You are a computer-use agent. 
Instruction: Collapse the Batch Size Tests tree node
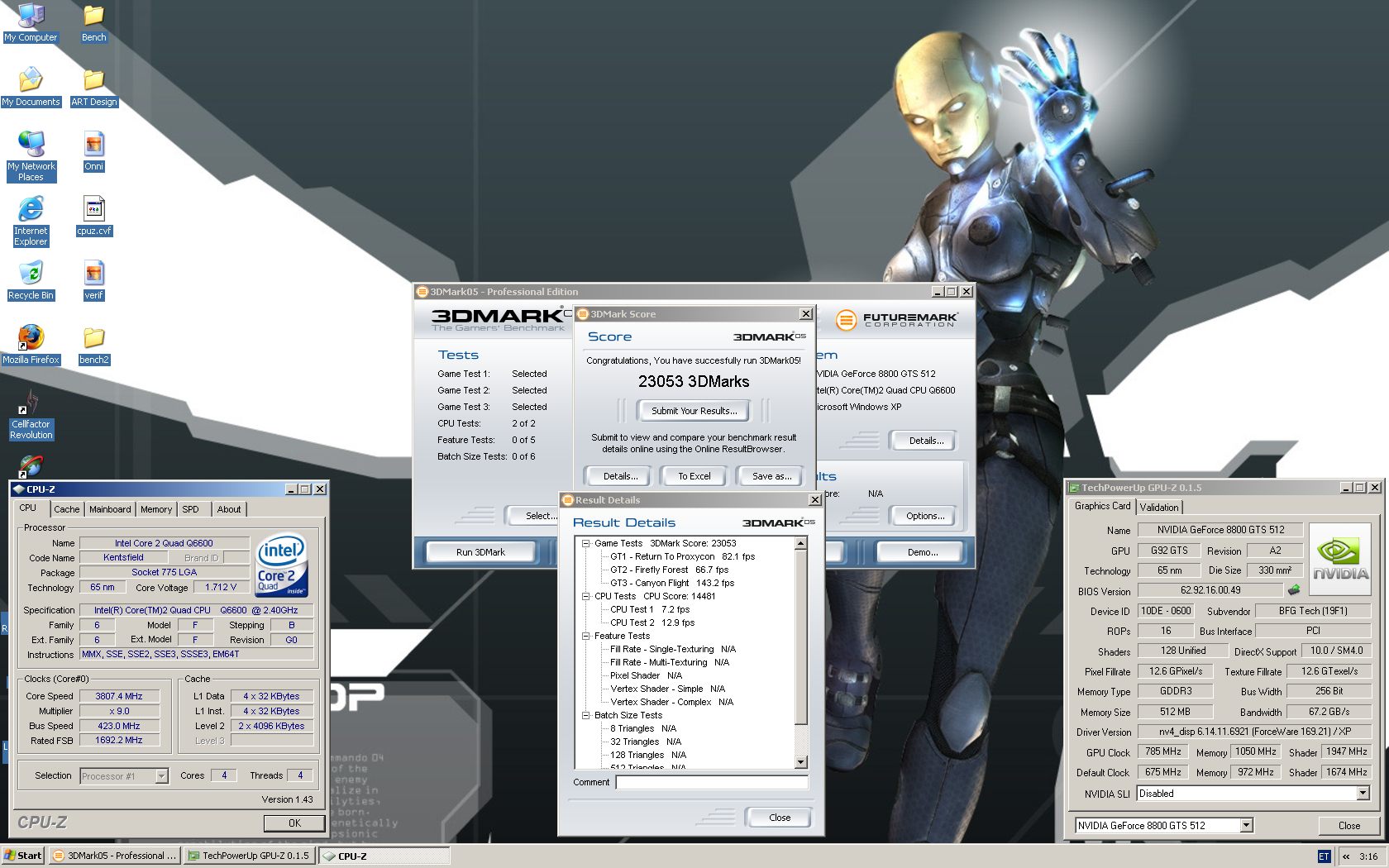[585, 715]
